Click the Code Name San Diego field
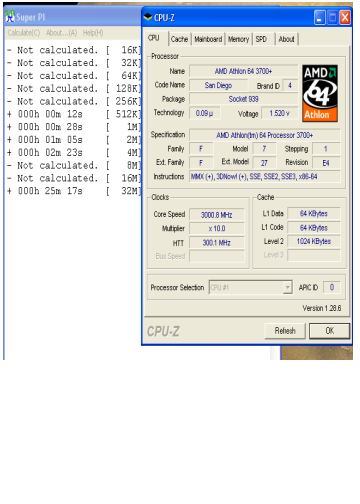Image resolution: width=360 pixels, height=504 pixels. coord(218,86)
